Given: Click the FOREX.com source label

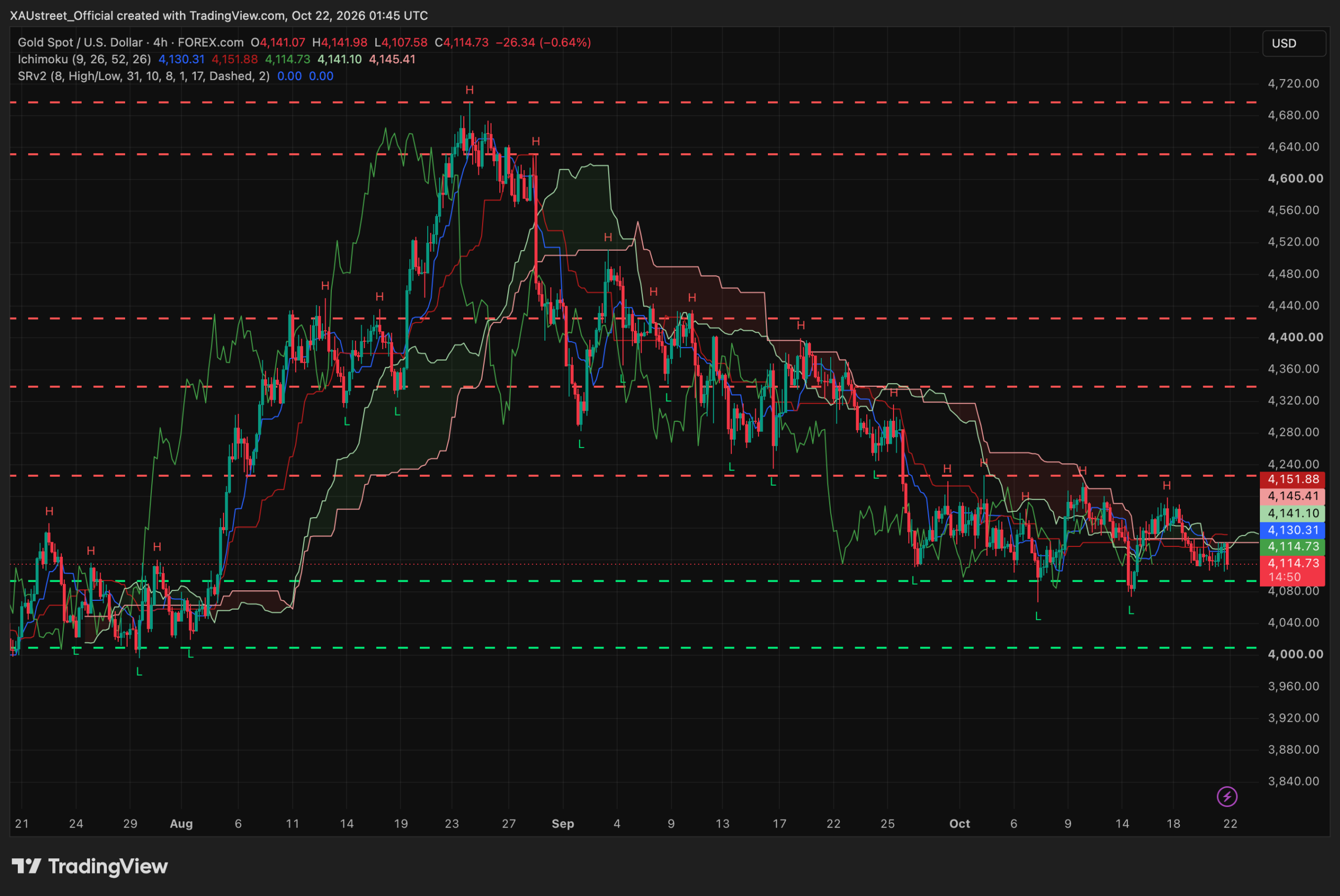Looking at the screenshot, I should point(210,42).
